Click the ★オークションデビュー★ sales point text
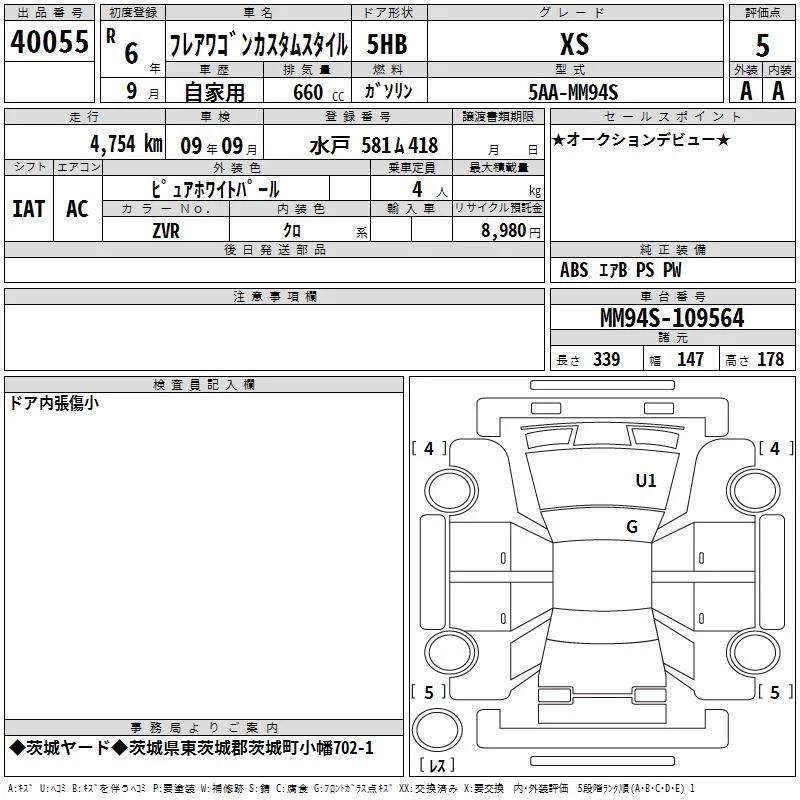 (641, 139)
